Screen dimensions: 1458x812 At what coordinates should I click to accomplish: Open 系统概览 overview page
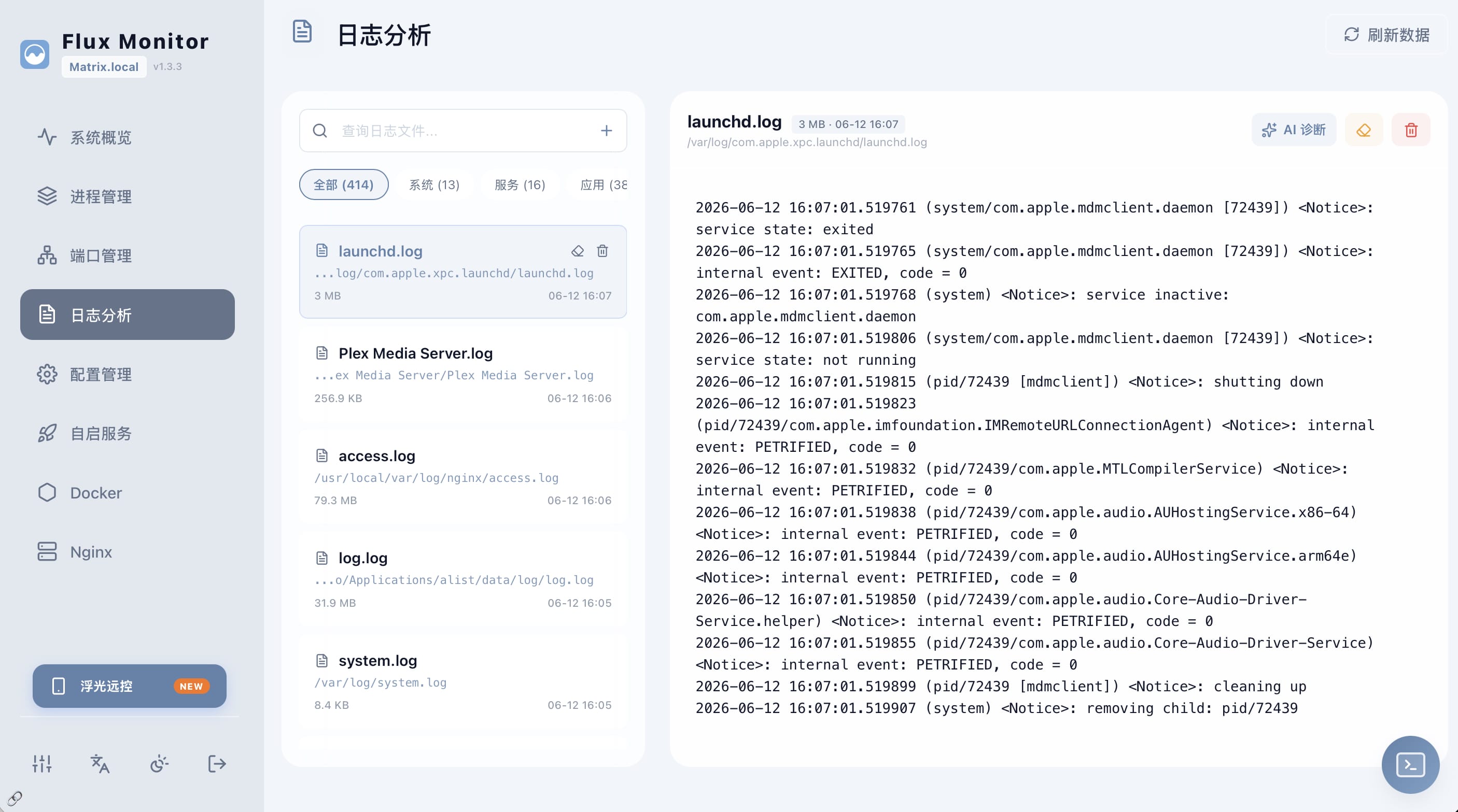pos(128,137)
